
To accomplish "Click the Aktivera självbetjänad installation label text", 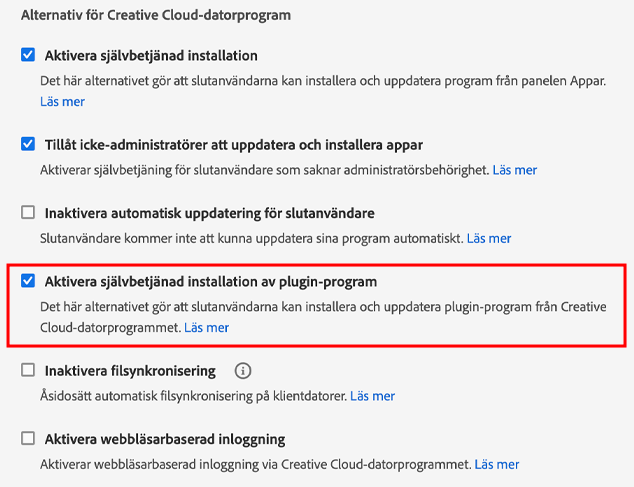I will pyautogui.click(x=151, y=56).
